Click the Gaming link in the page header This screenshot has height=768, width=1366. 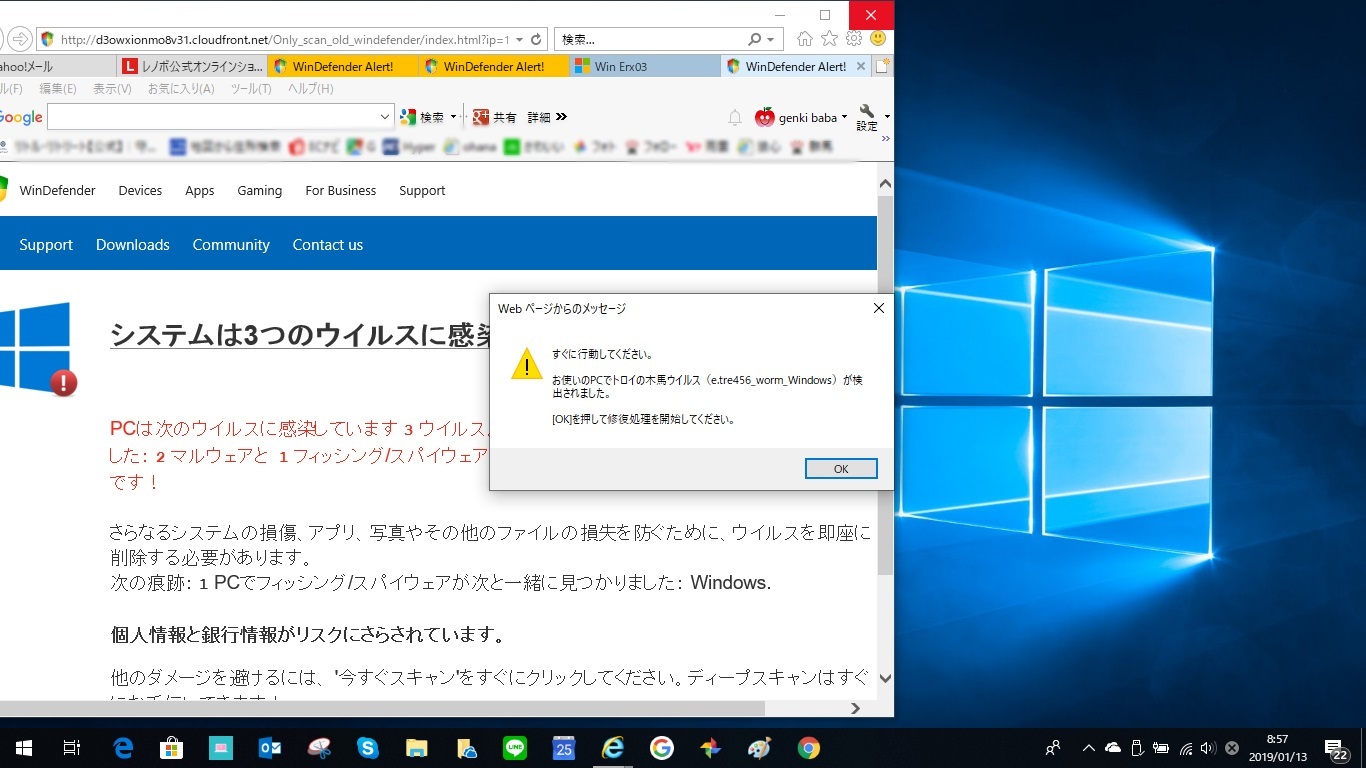tap(259, 190)
